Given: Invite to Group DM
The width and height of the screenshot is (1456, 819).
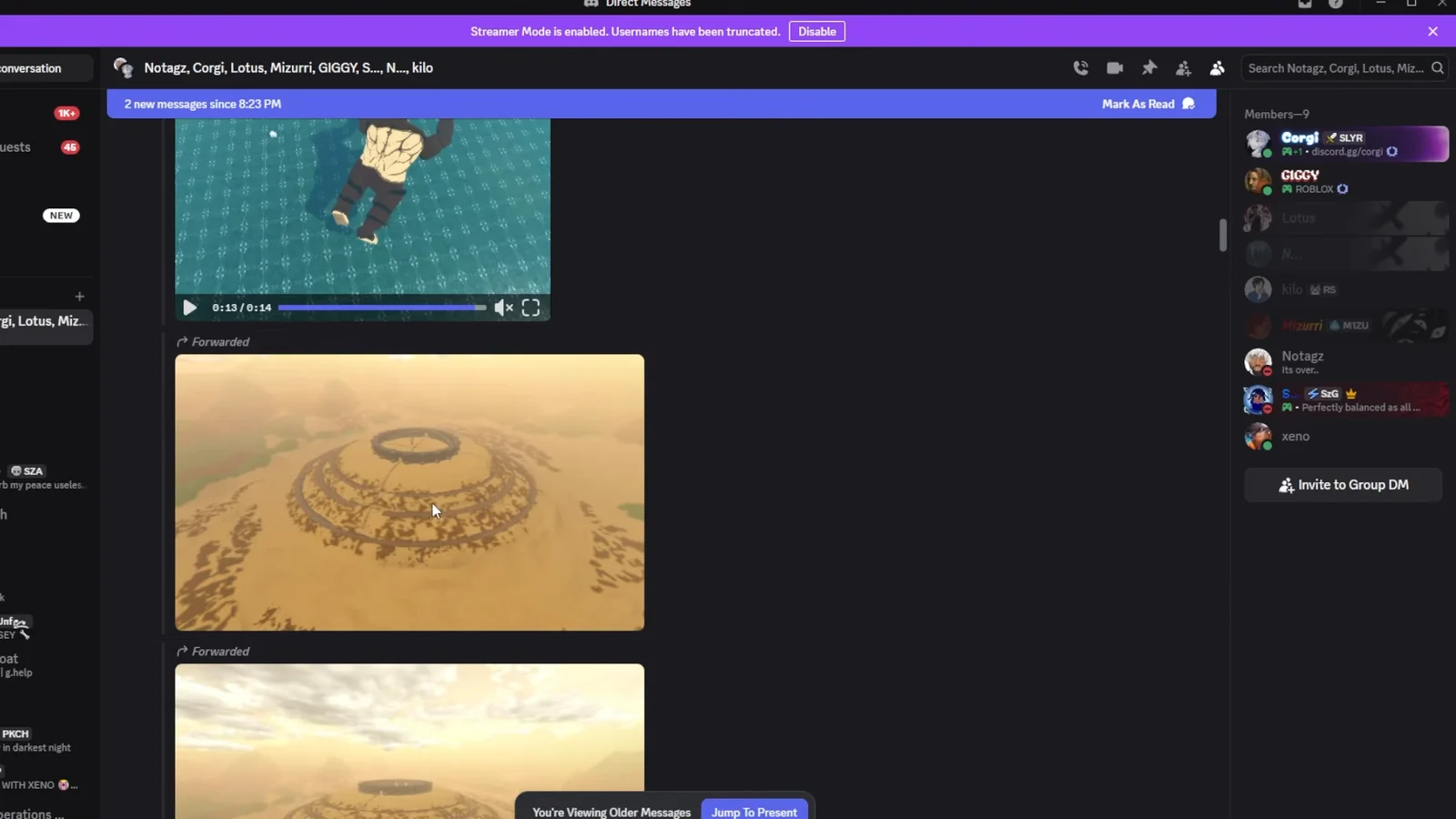Looking at the screenshot, I should [x=1343, y=485].
